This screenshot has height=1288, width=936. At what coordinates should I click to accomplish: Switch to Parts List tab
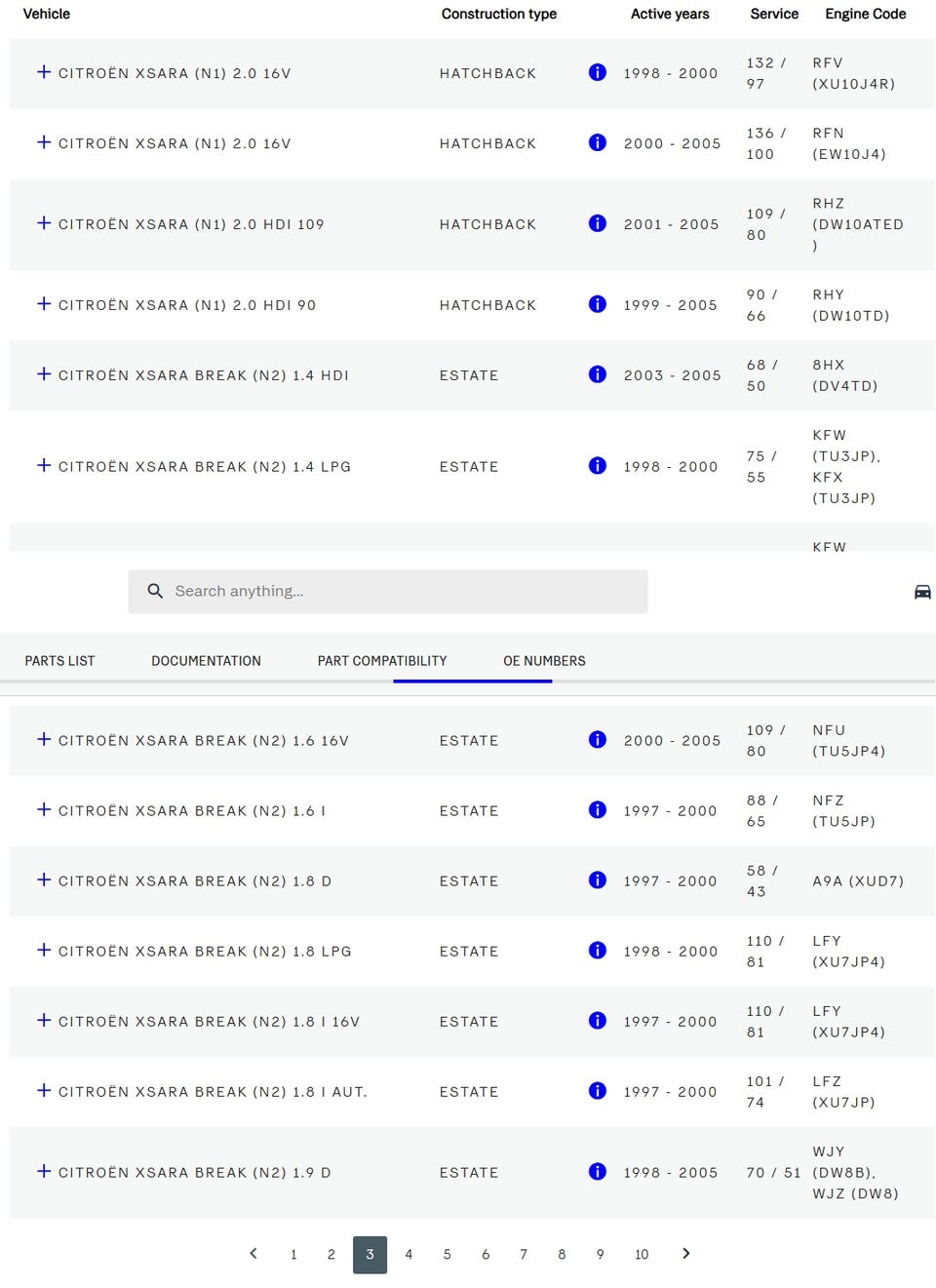click(x=60, y=661)
